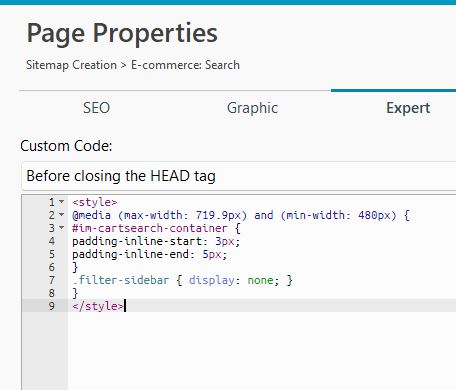Click the display property on line 7
Image resolution: width=456 pixels, height=390 pixels.
click(x=212, y=280)
